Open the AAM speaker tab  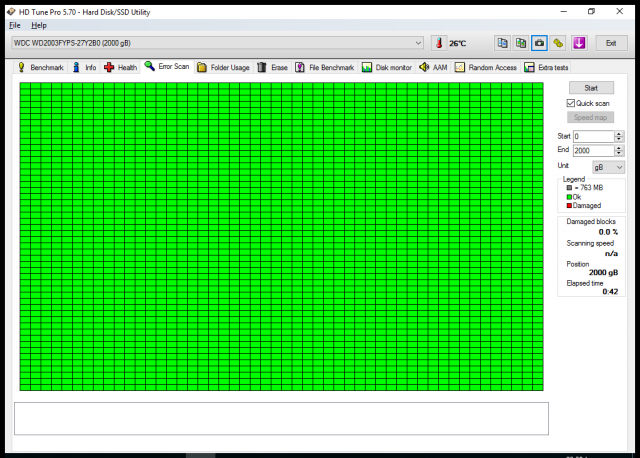coord(433,67)
